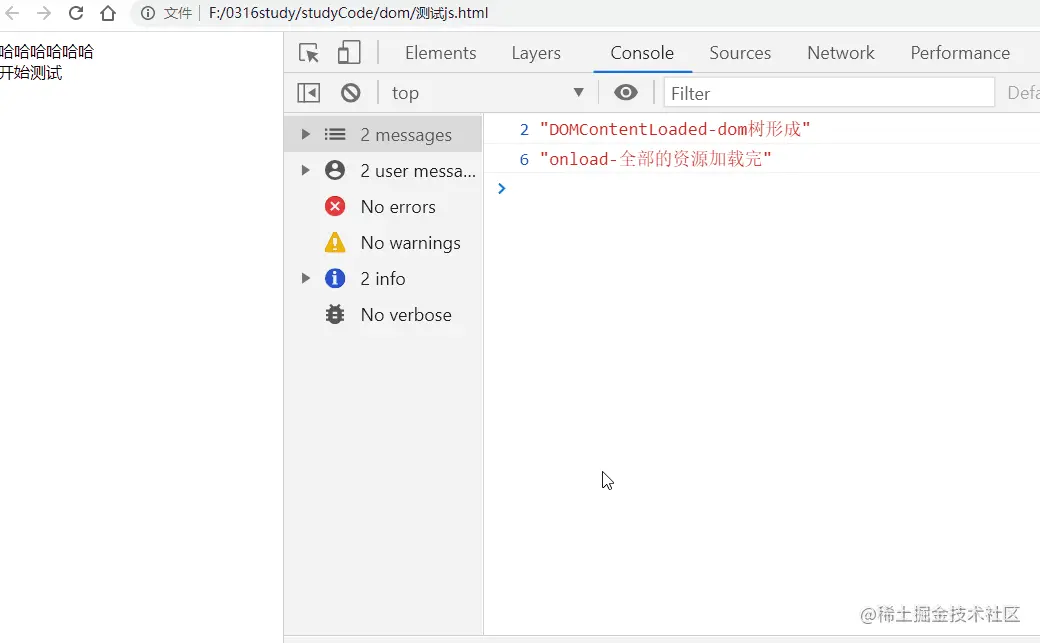Click the console prompt chevron
1040x643 pixels.
(x=501, y=188)
